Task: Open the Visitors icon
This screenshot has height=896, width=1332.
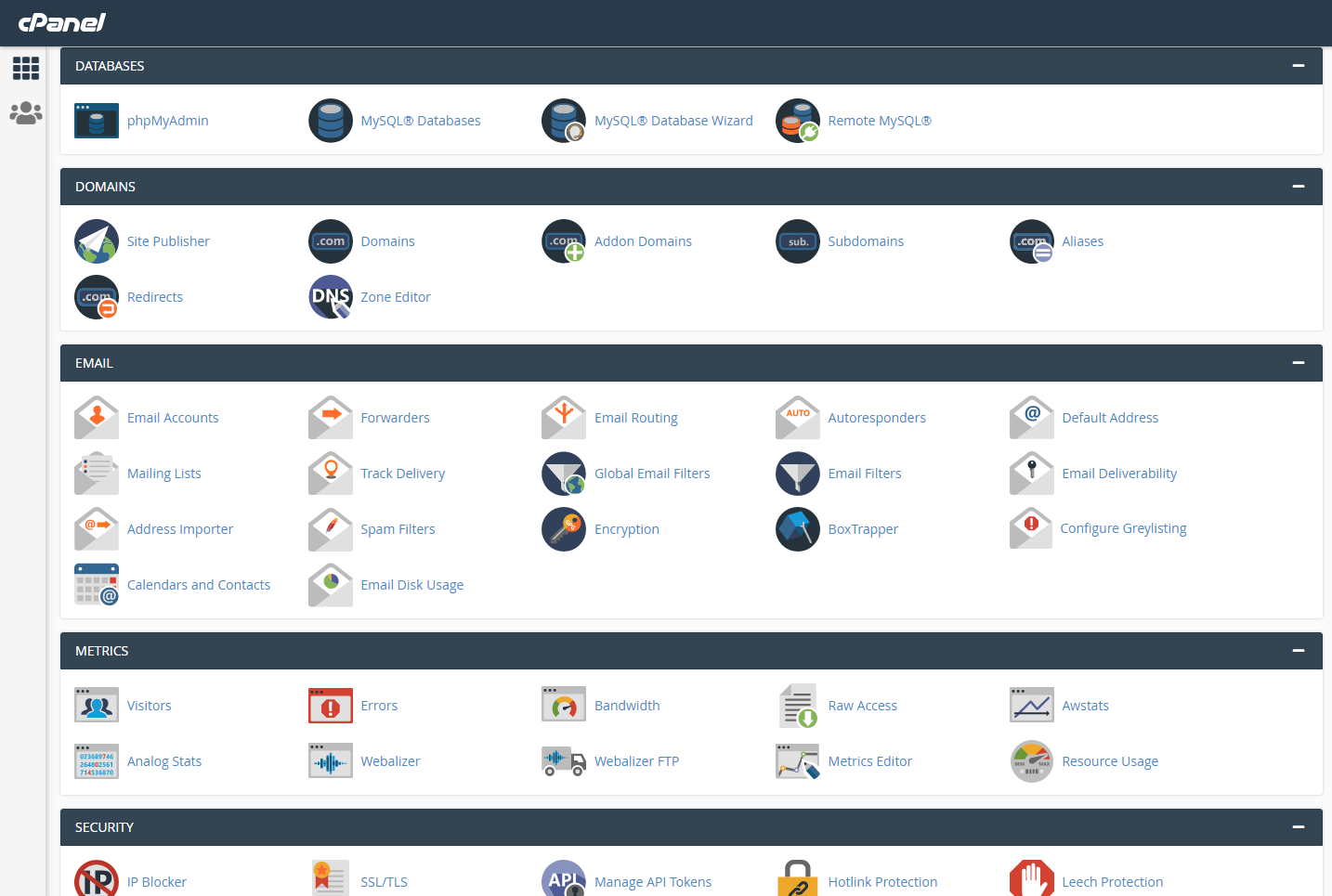Action: coord(97,706)
